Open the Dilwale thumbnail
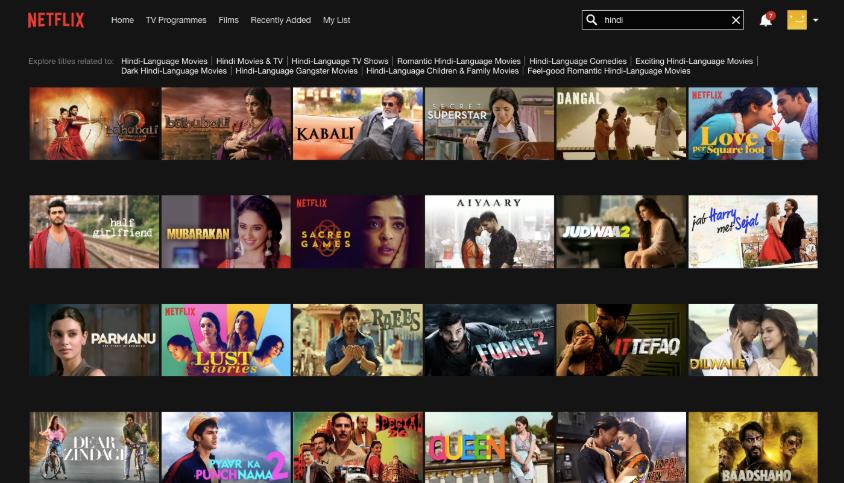 tap(753, 340)
